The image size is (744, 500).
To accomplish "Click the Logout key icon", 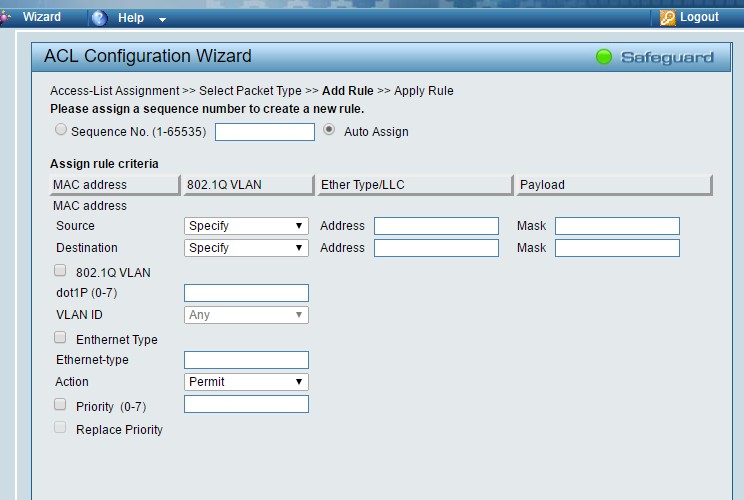I will point(668,18).
